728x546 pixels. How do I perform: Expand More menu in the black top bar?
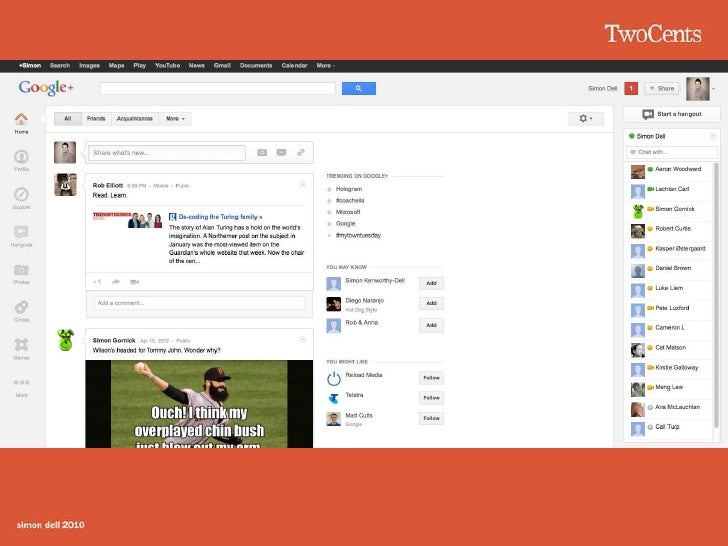pos(325,65)
